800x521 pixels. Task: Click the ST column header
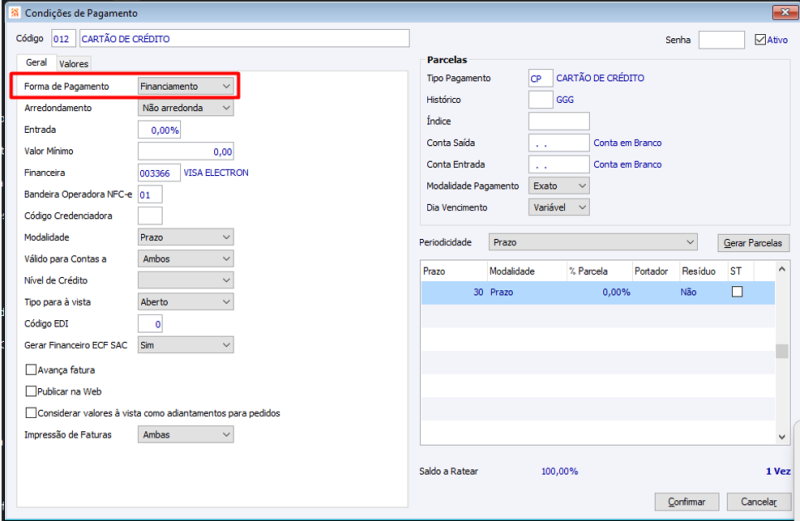740,271
